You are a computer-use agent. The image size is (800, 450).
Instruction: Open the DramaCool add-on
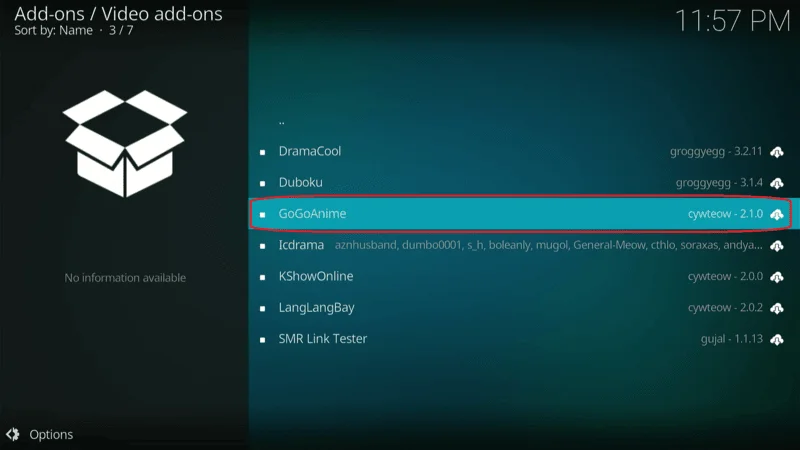tap(524, 152)
